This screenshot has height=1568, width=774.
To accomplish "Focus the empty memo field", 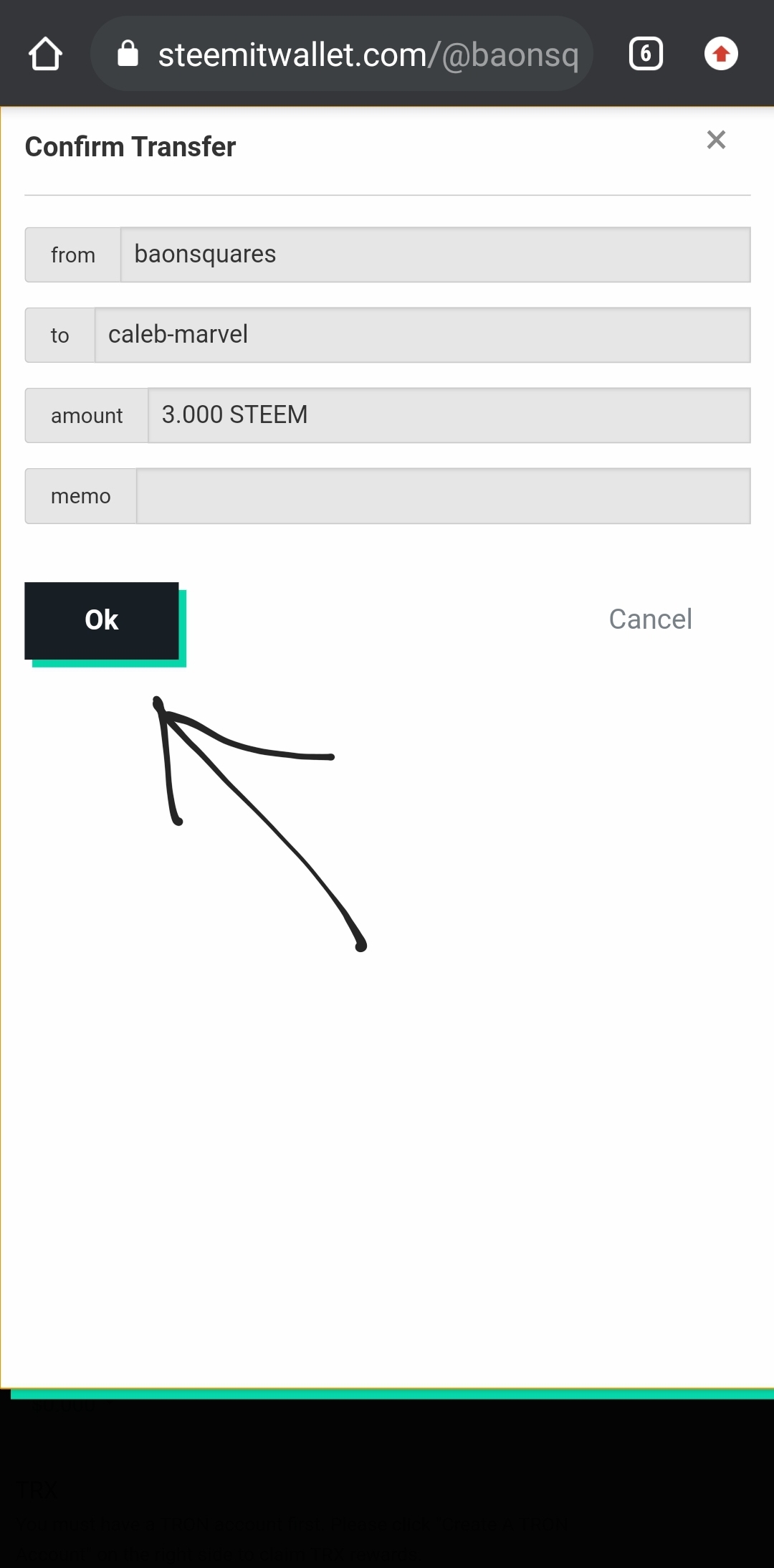I will [x=444, y=496].
